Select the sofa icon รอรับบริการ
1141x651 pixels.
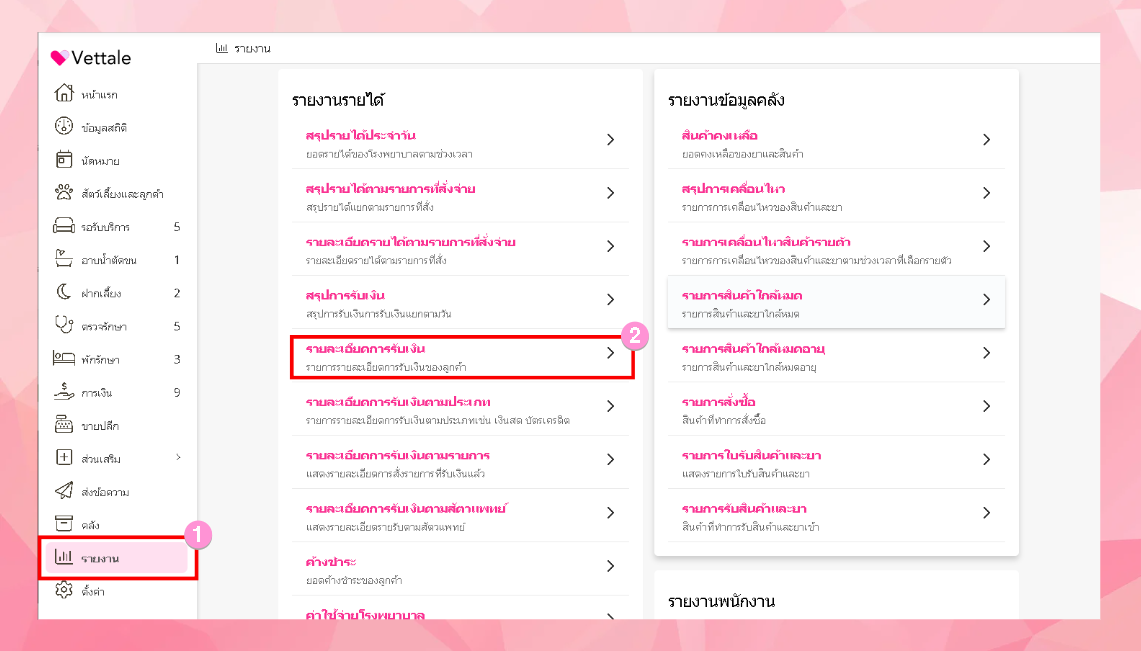(64, 227)
